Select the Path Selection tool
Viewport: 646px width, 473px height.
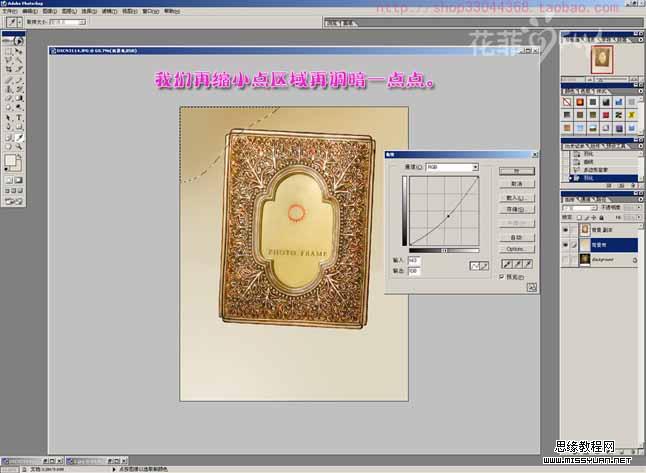click(x=8, y=118)
